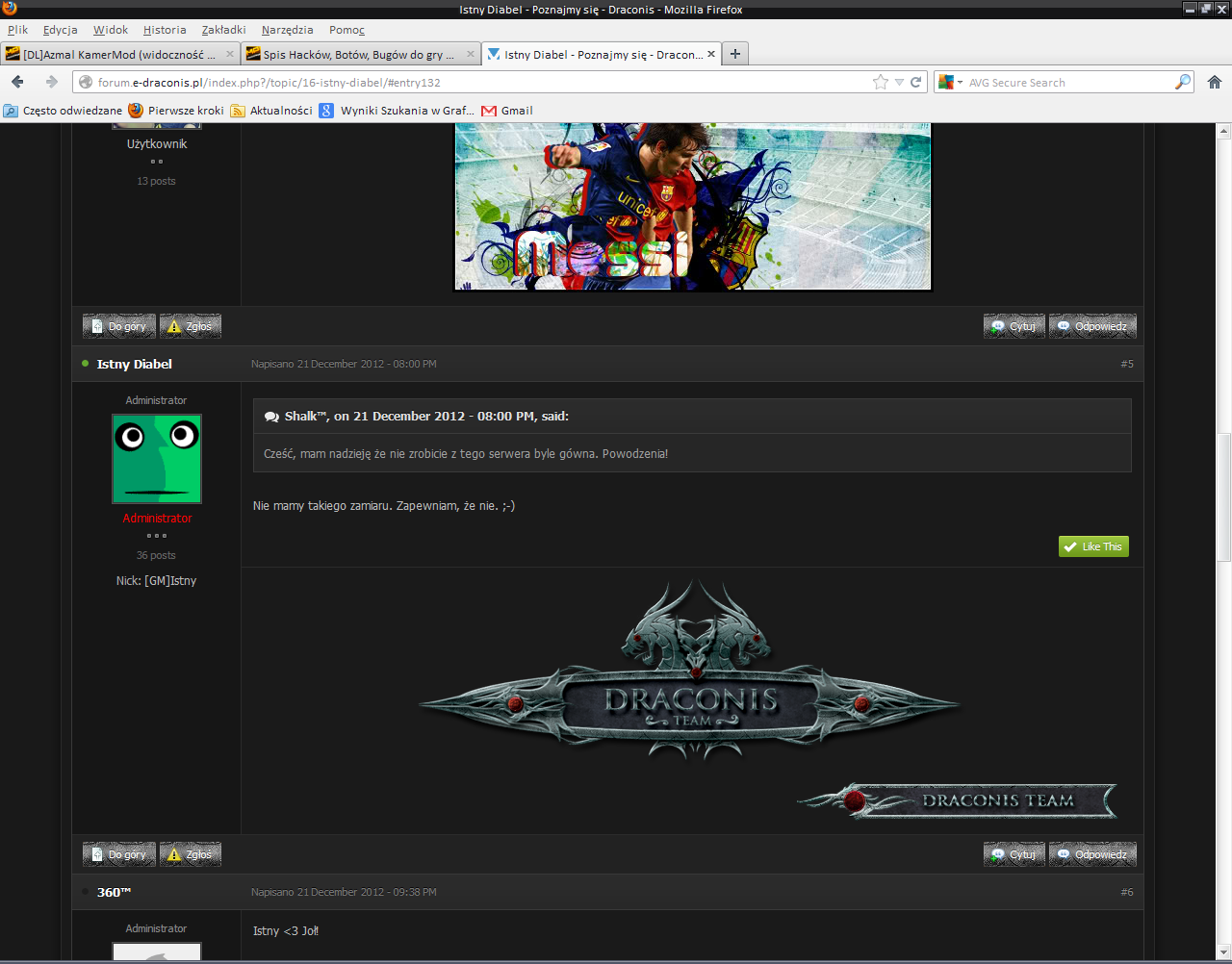Close the Spis Hacków tab
Viewport: 1232px width, 964px height.
pyautogui.click(x=471, y=54)
